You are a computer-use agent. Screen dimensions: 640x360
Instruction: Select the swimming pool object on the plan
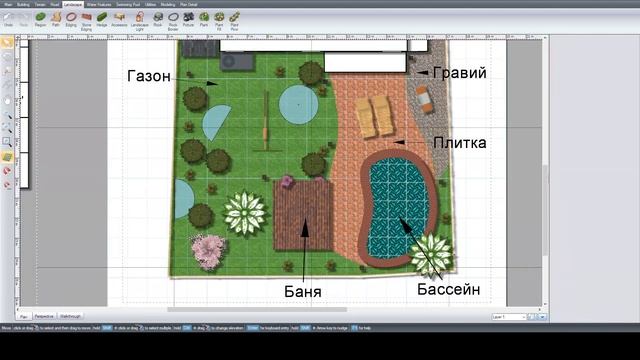pyautogui.click(x=398, y=208)
